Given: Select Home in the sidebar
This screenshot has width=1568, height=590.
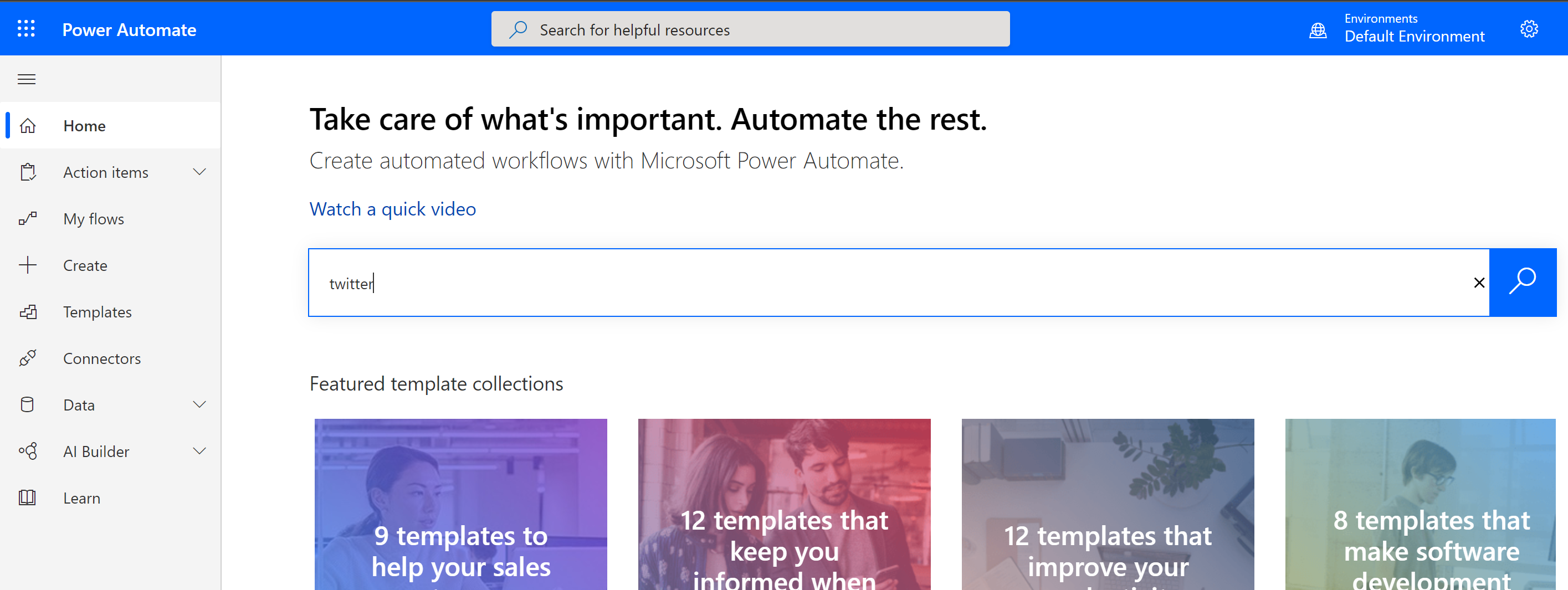Looking at the screenshot, I should click(111, 125).
